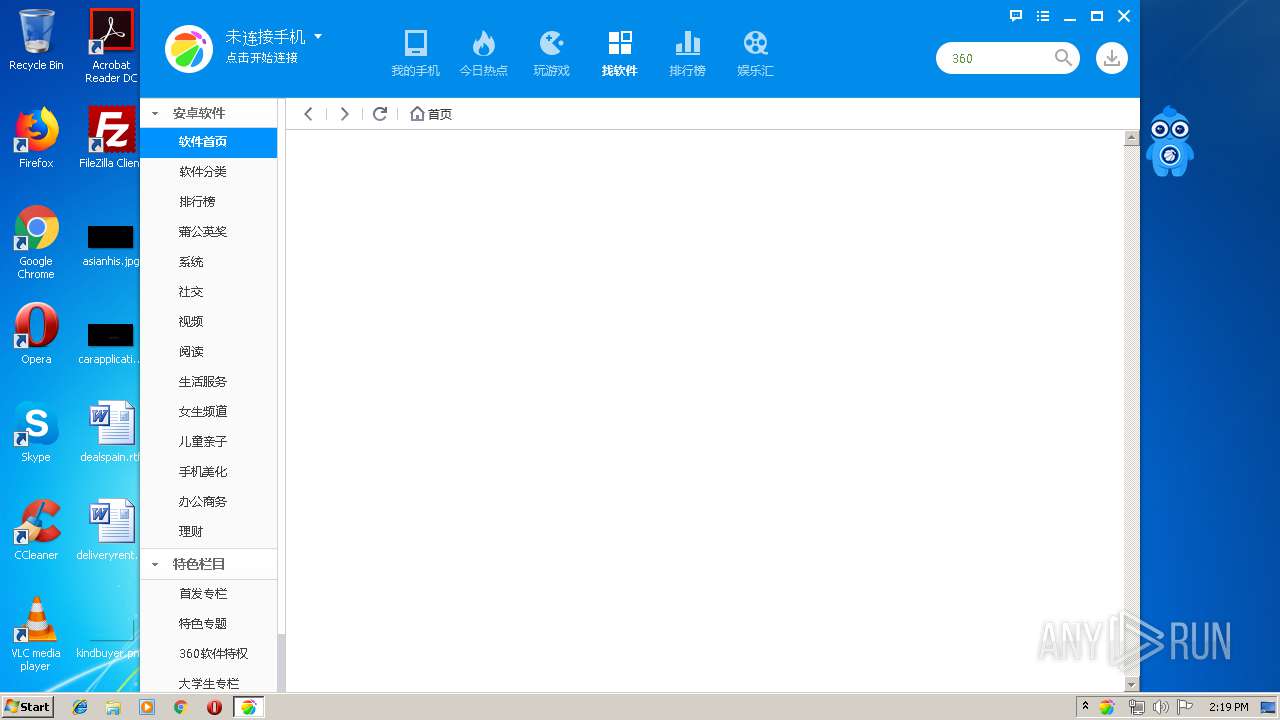
Task: Refresh the page with reload icon
Action: [x=380, y=114]
